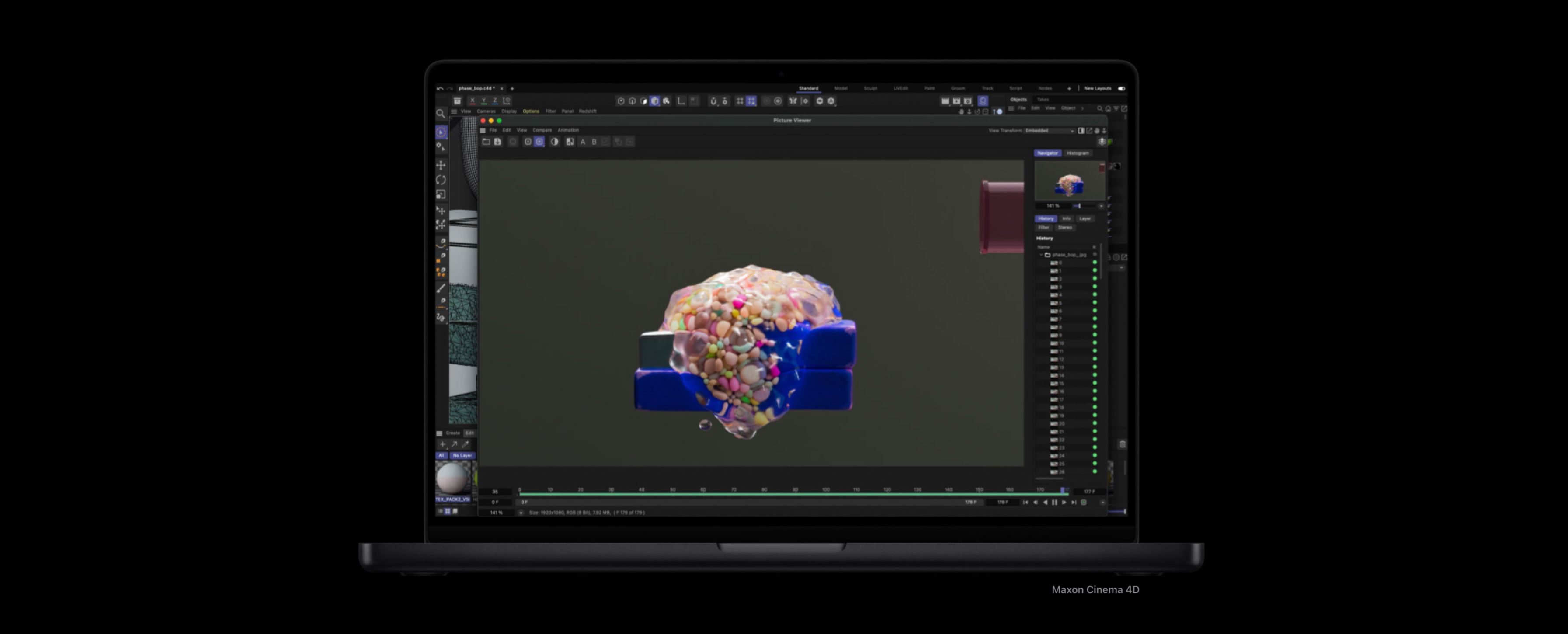The image size is (1568, 634).
Task: Click the render view clapperboard icon
Action: point(946,101)
